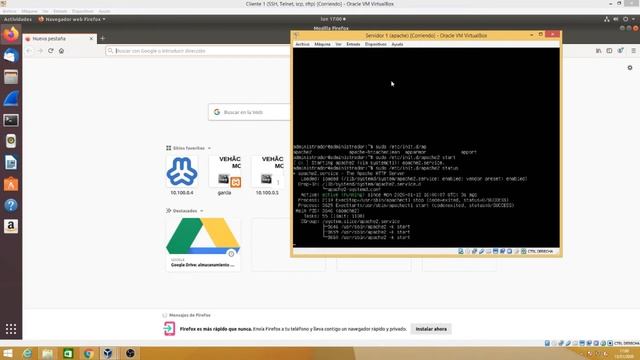
Task: Launch the Terminal from the dock
Action: 11,120
